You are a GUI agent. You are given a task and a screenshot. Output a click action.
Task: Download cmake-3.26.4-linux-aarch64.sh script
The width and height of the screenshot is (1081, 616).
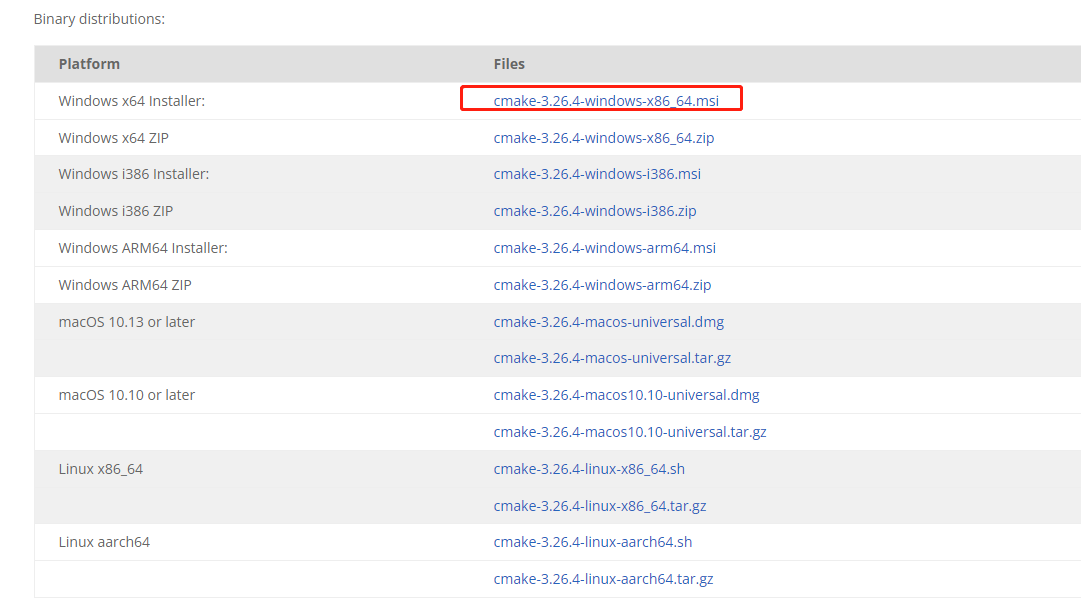[593, 542]
